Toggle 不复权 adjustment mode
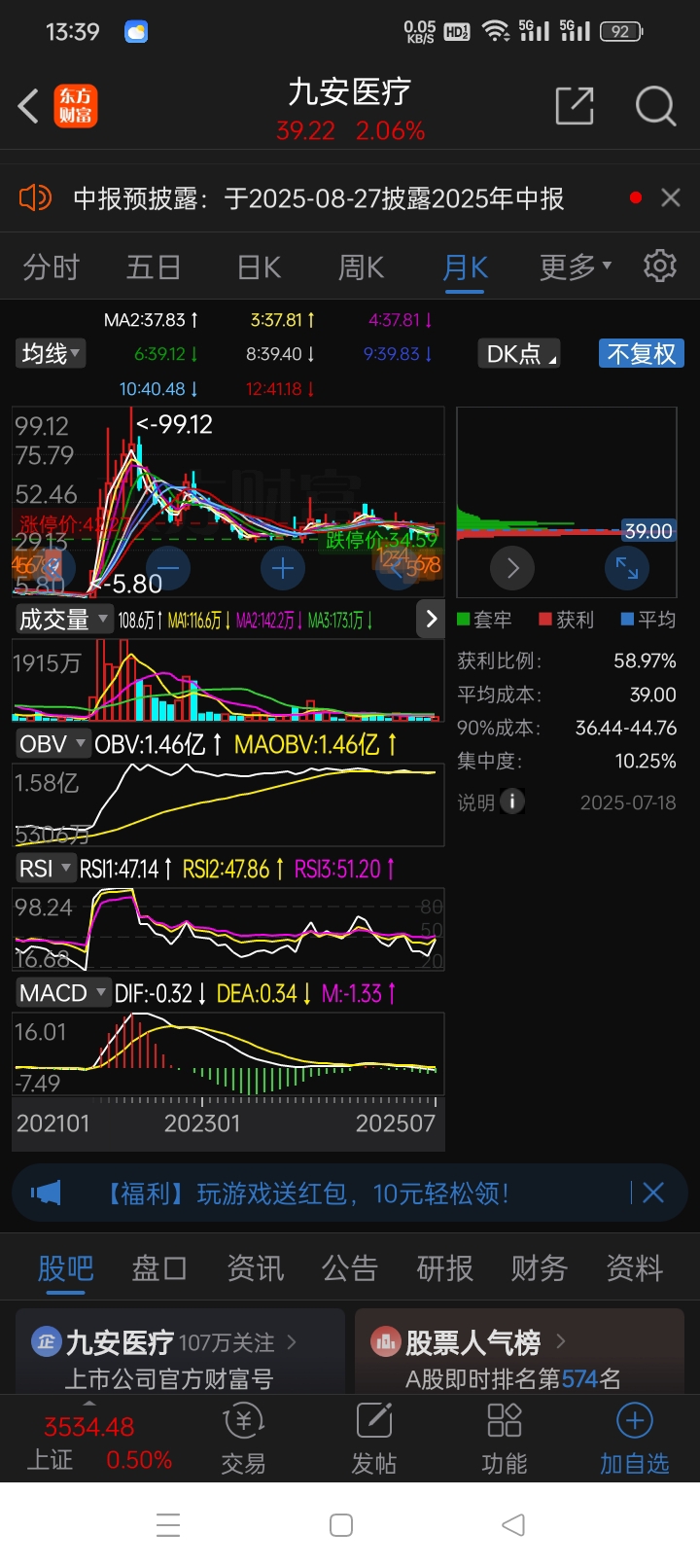The image size is (700, 1568). 641,353
